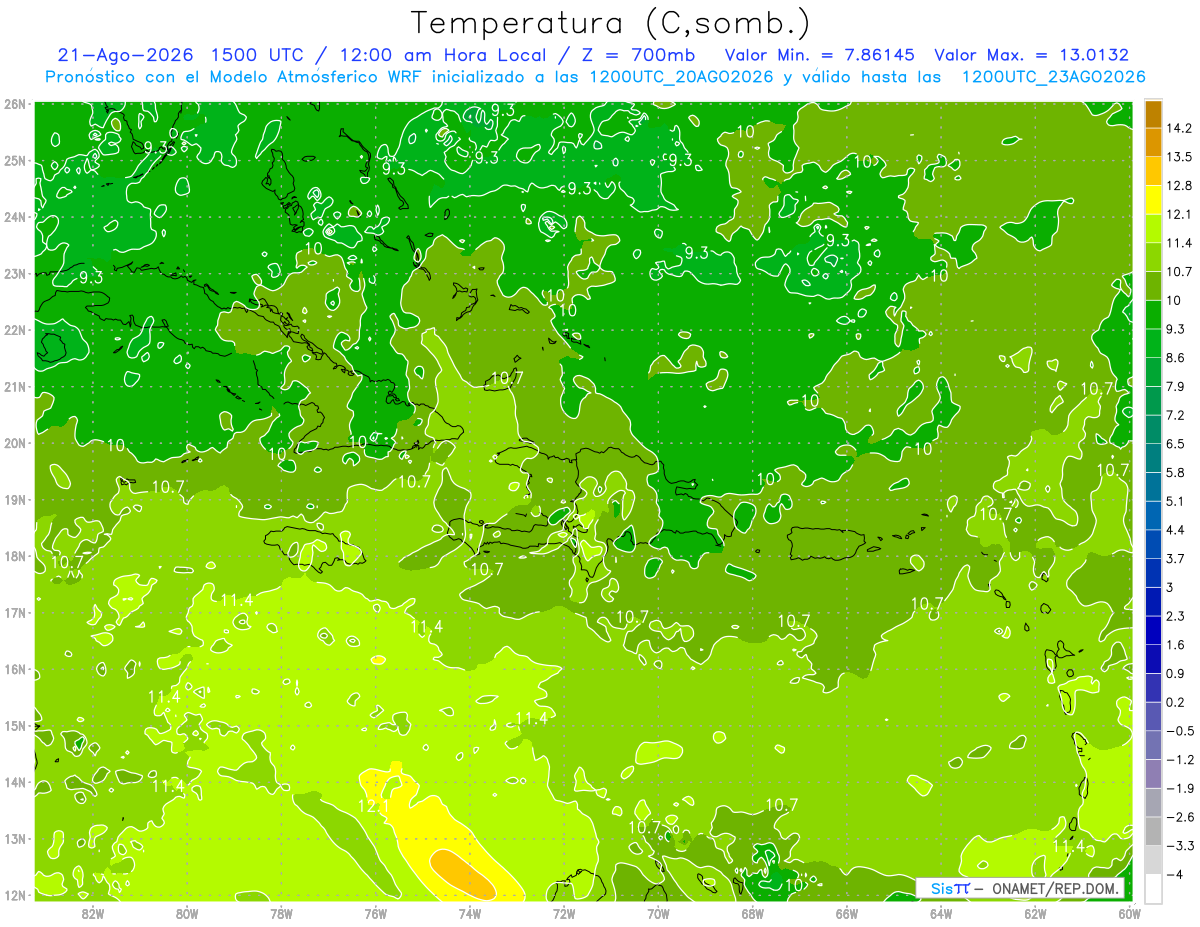Click the "60W" longitude axis label
Image resolution: width=1200 pixels, height=927 pixels.
point(1130,913)
